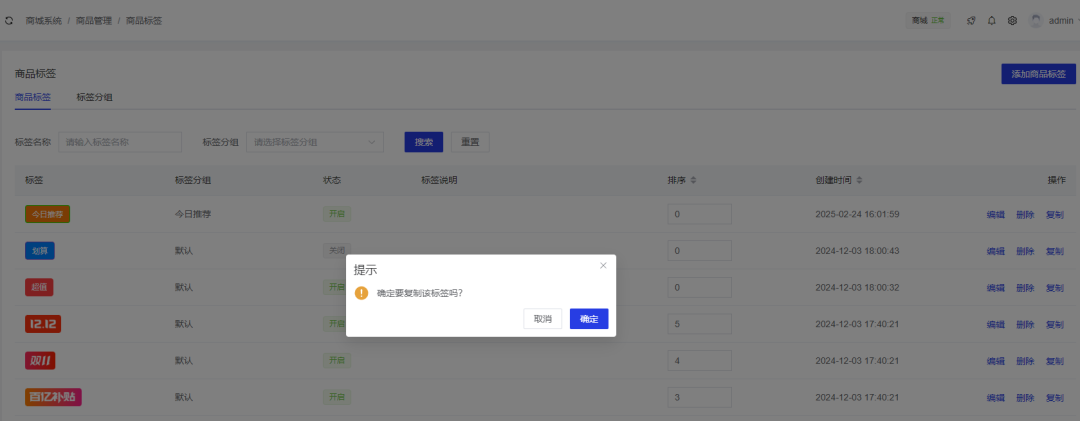Open the notification bell
Viewport: 1080px width, 421px height.
point(992,20)
